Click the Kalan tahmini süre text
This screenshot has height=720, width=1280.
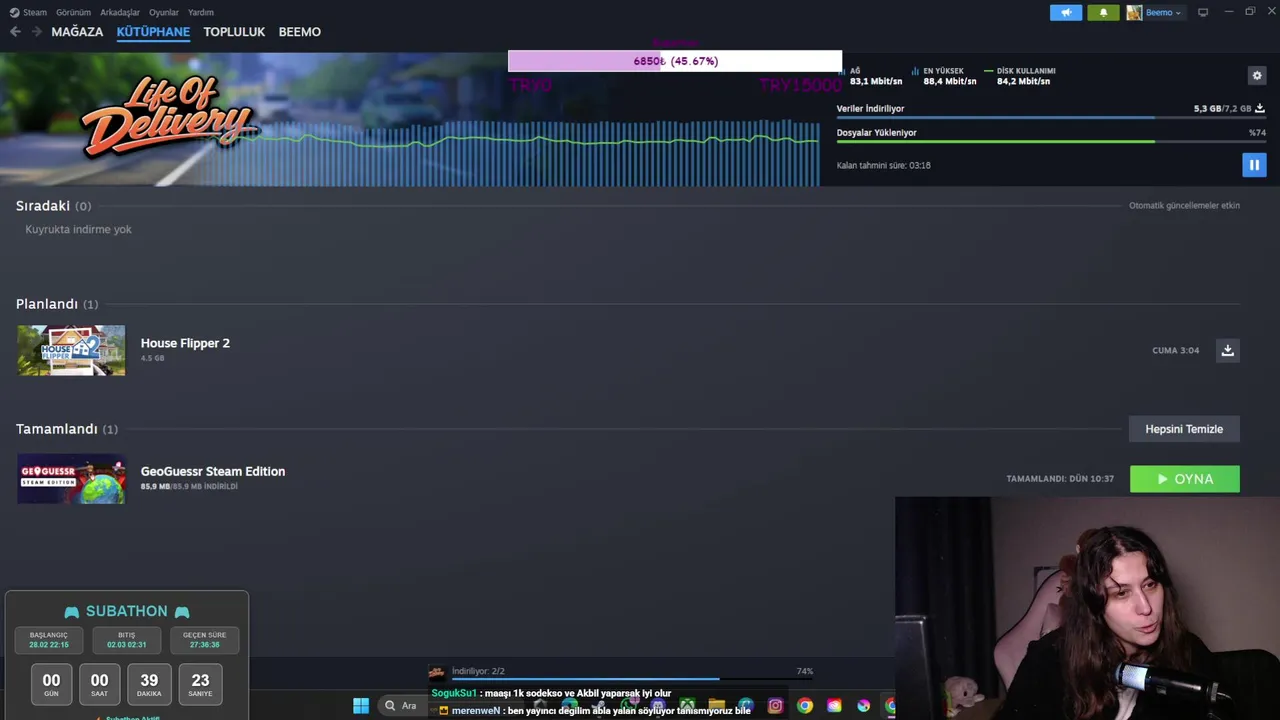884,165
